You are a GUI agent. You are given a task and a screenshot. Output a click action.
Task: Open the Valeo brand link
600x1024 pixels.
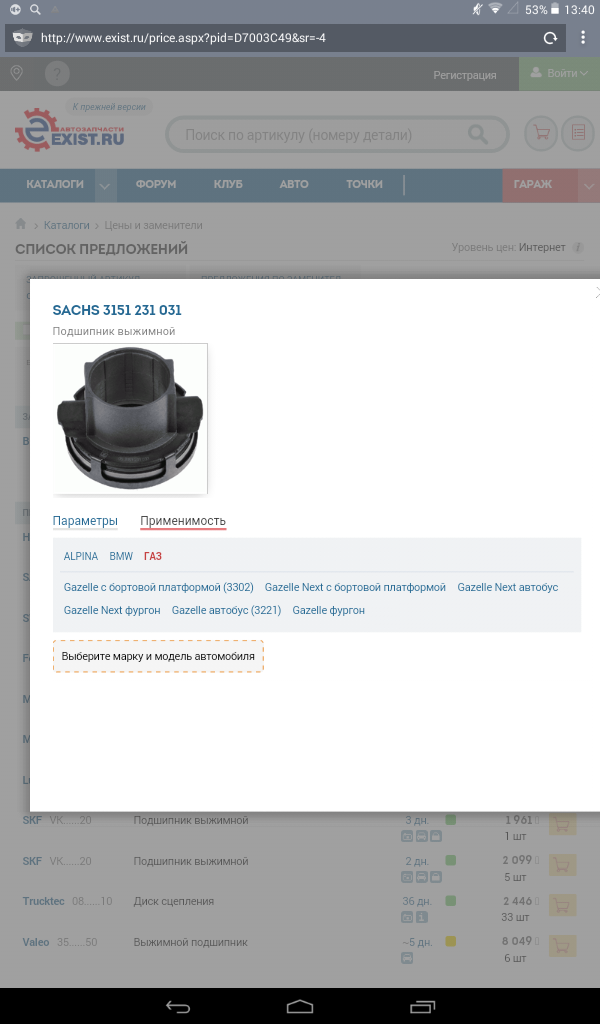[x=36, y=942]
